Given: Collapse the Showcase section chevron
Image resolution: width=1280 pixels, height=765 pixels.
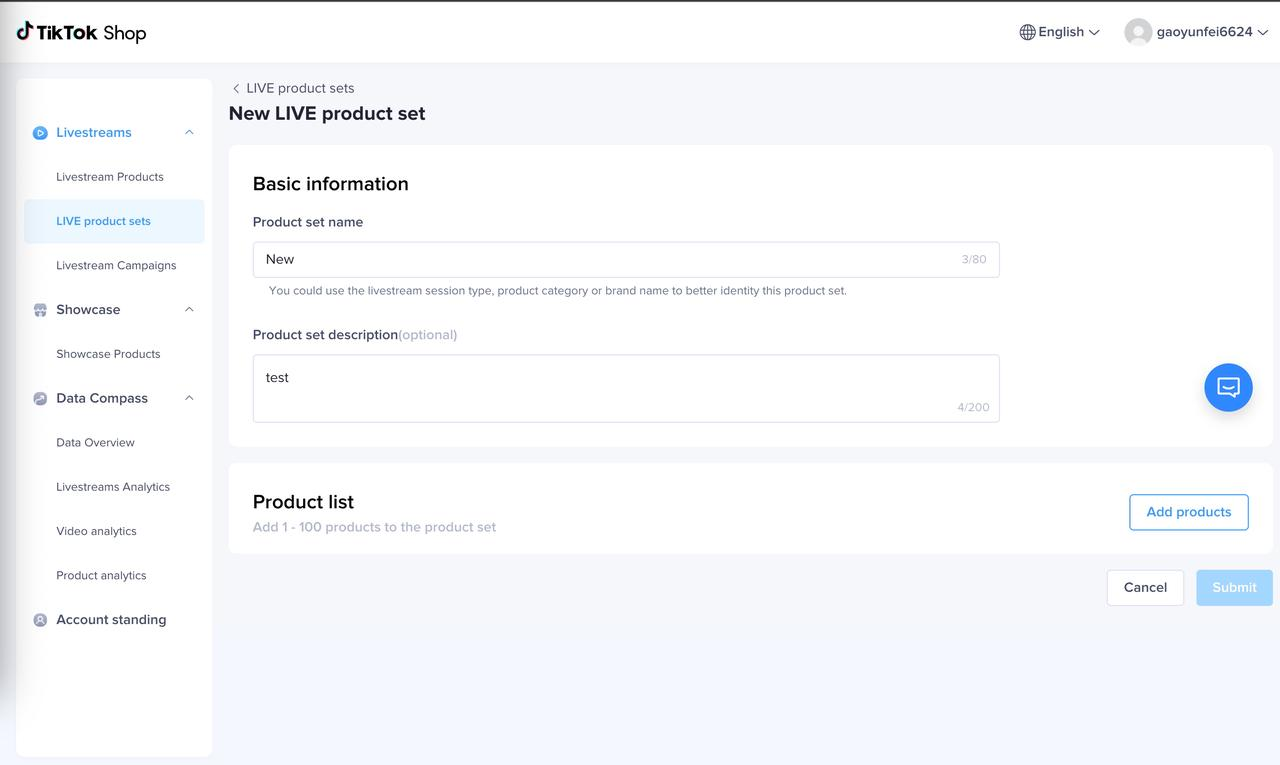Looking at the screenshot, I should pyautogui.click(x=189, y=309).
